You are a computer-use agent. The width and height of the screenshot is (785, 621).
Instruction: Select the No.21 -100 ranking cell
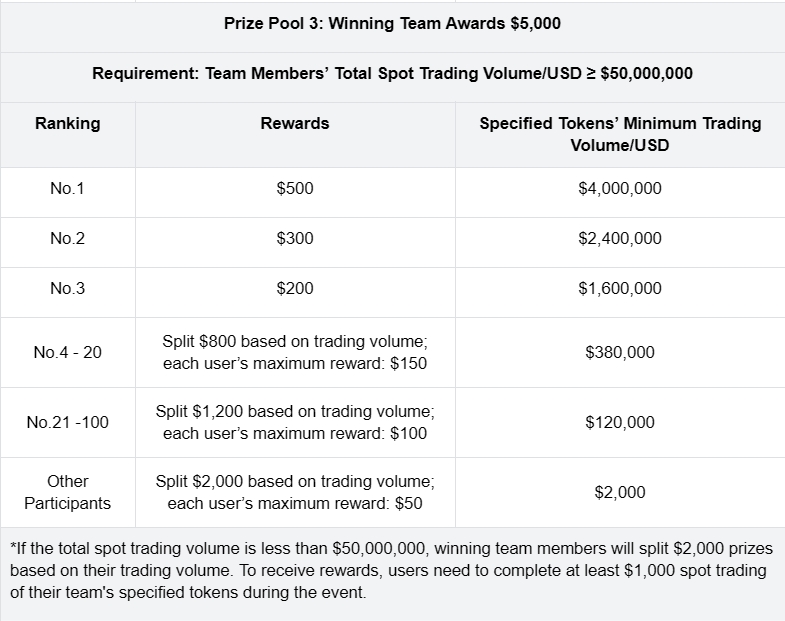(67, 422)
